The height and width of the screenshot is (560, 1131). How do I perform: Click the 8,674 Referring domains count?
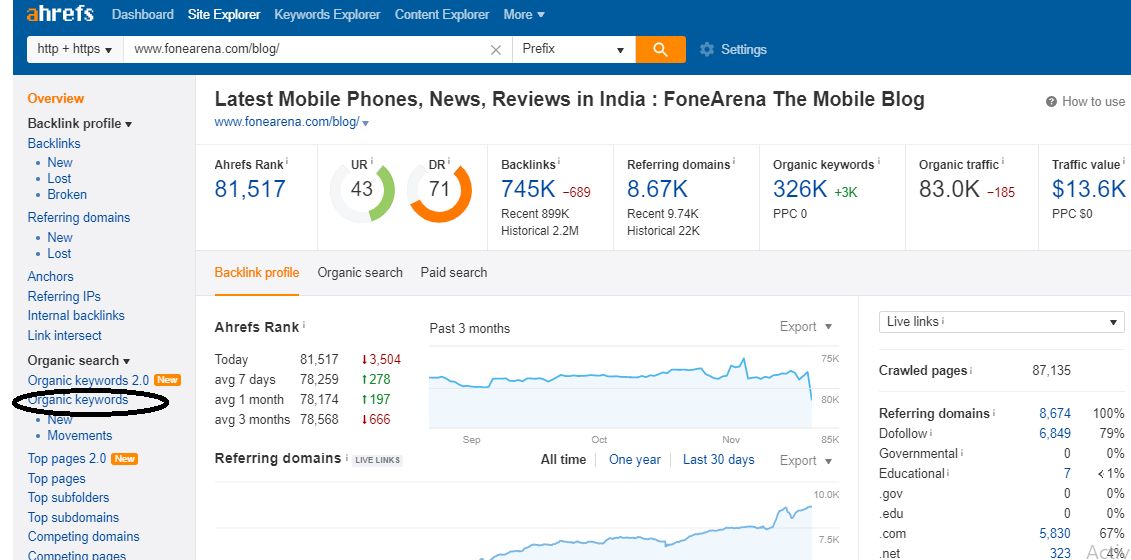tap(1055, 414)
